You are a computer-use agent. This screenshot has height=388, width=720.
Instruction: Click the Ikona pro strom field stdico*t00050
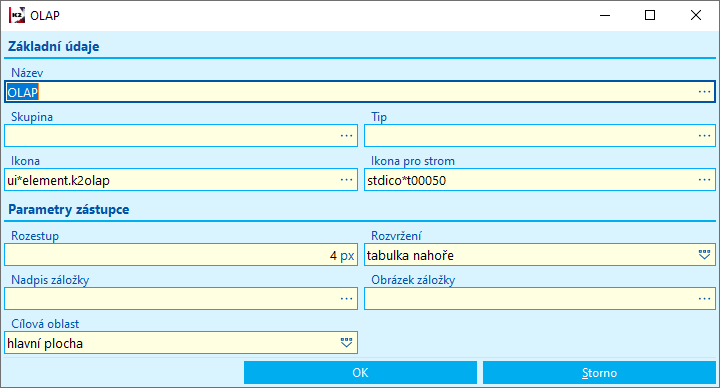[540, 180]
